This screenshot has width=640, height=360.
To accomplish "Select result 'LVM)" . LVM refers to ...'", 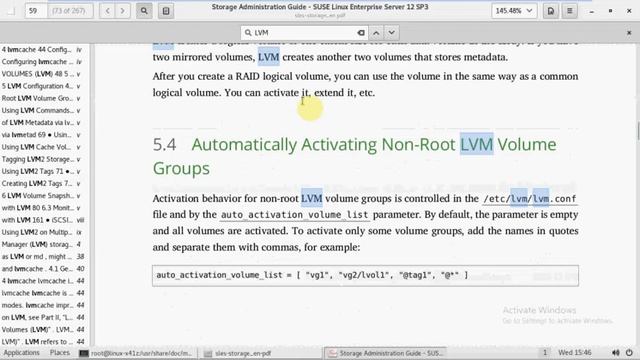I will (42, 342).
